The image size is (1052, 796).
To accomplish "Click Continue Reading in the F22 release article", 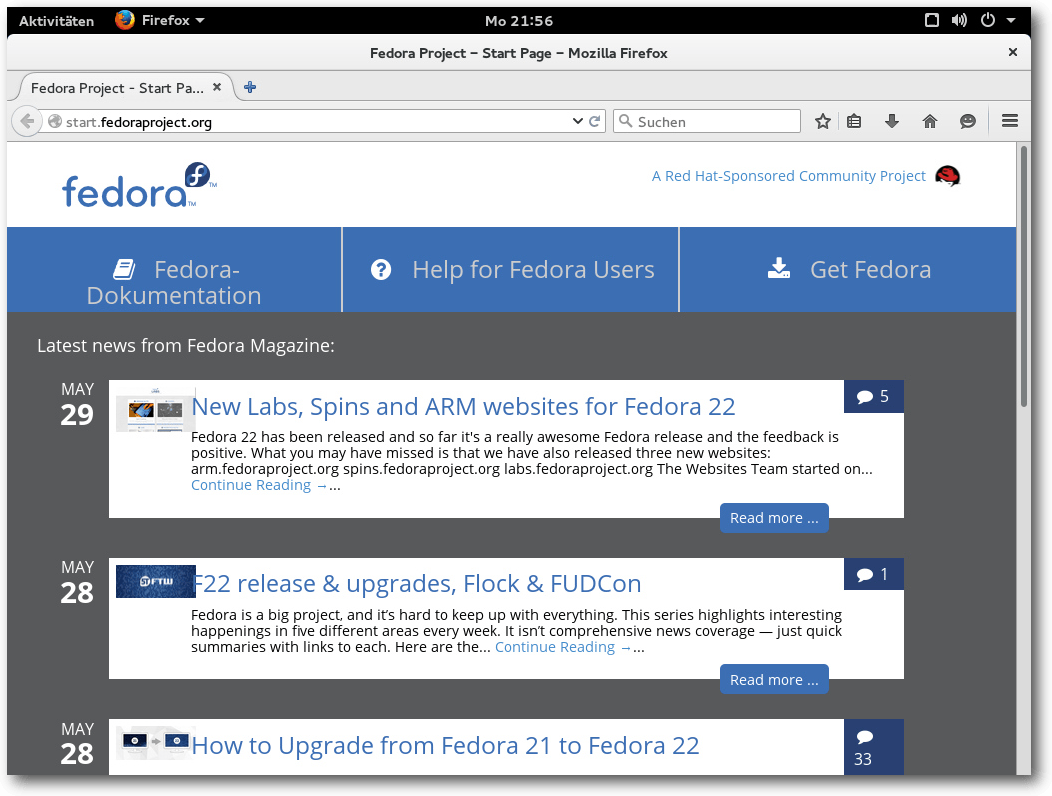I will coord(563,647).
